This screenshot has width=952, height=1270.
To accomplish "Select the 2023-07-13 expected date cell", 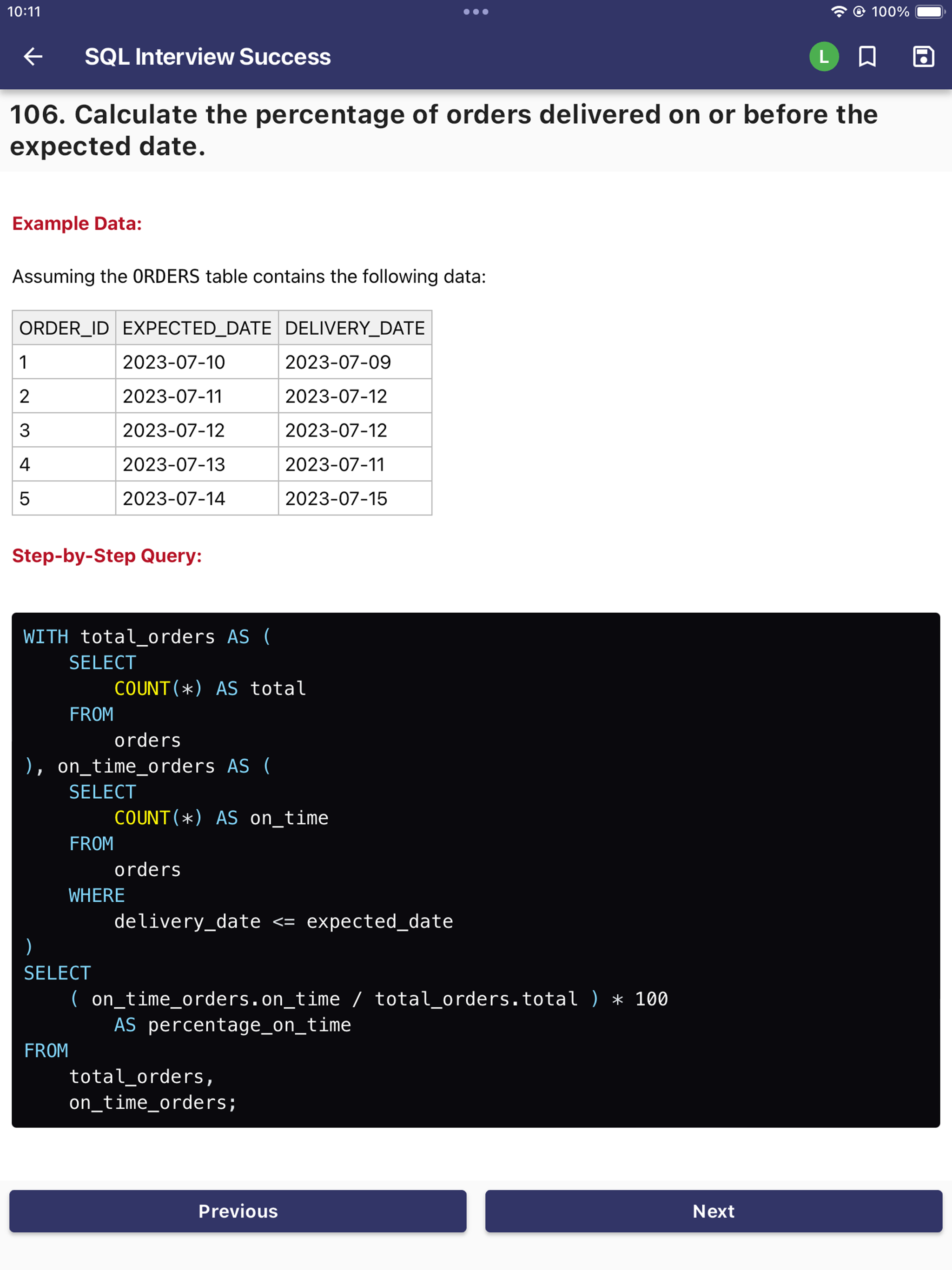I will click(x=197, y=464).
